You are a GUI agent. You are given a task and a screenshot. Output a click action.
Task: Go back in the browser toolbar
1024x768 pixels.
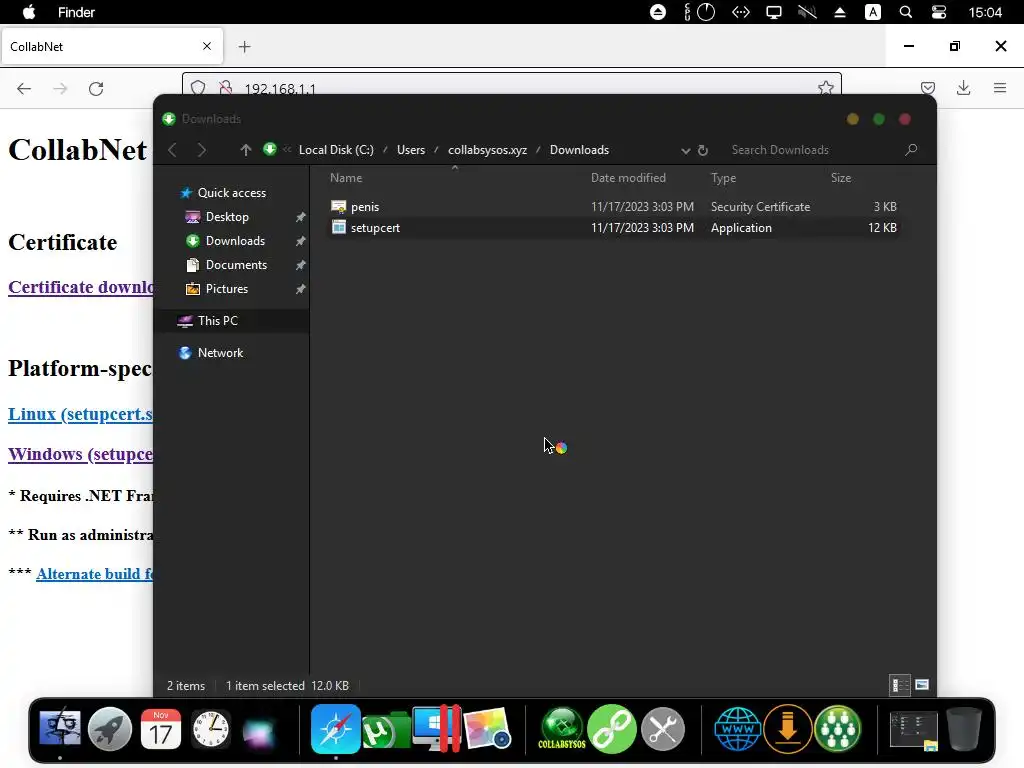coord(24,88)
